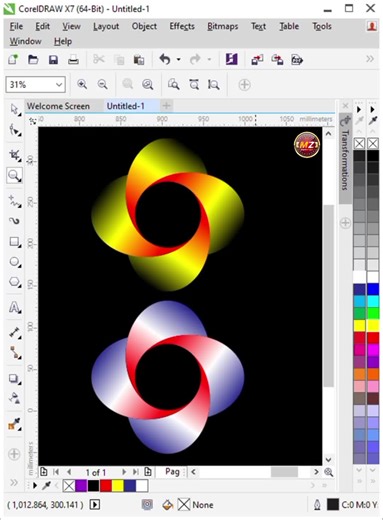This screenshot has height=520, width=383.
Task: Click the Undo arrow icon
Action: (165, 60)
